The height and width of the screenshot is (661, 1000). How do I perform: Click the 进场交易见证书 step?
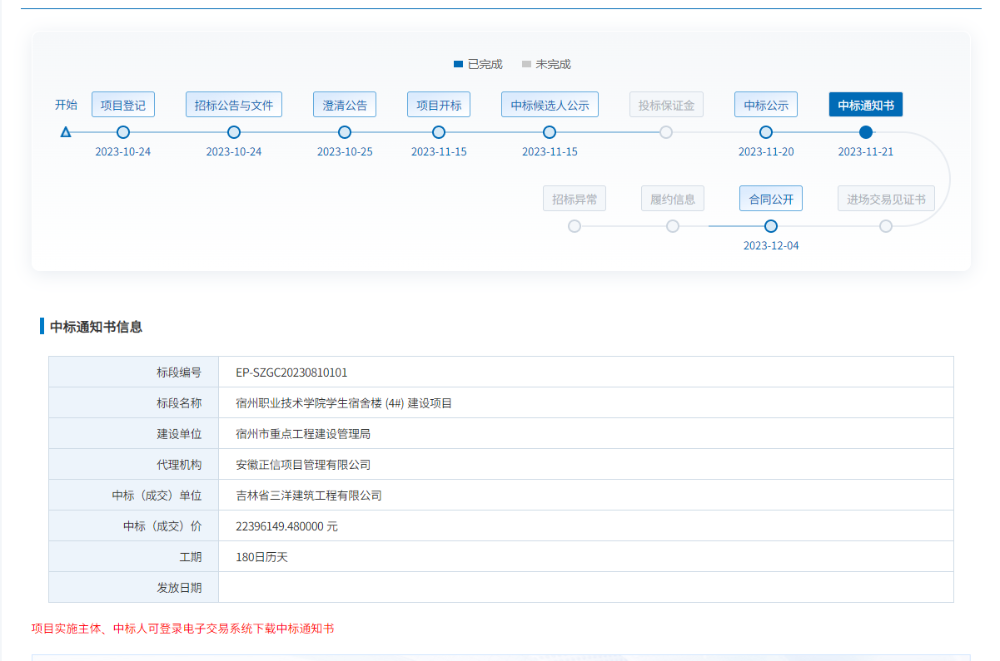coord(886,198)
